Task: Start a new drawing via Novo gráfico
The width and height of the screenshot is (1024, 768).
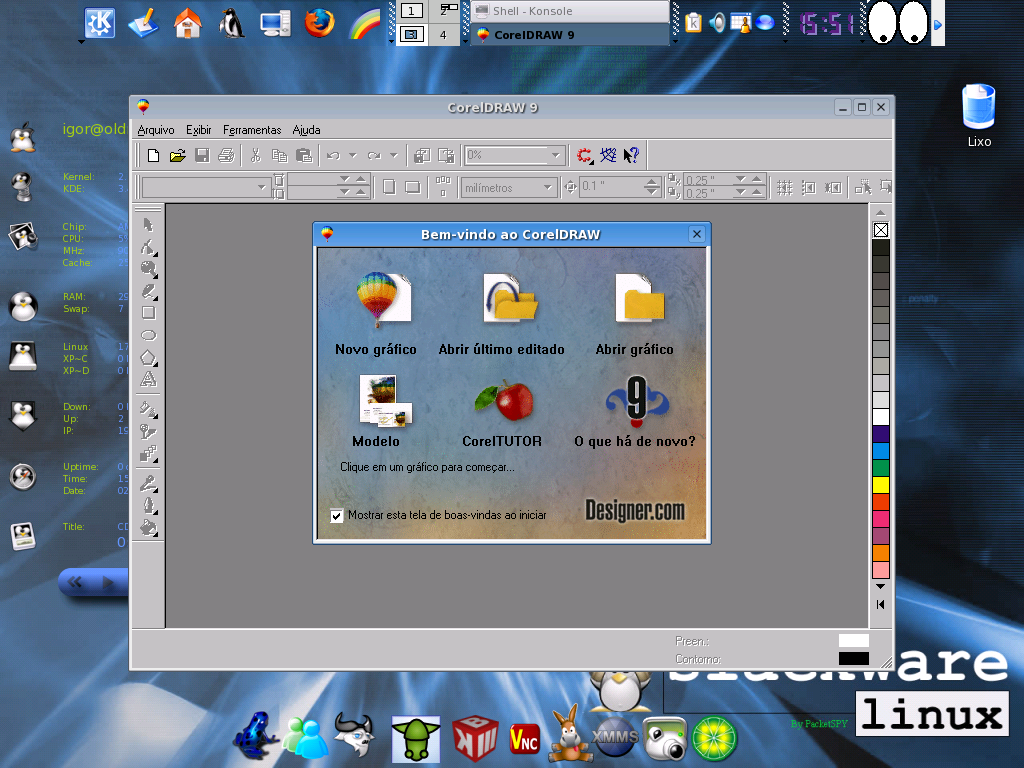Action: pos(376,314)
